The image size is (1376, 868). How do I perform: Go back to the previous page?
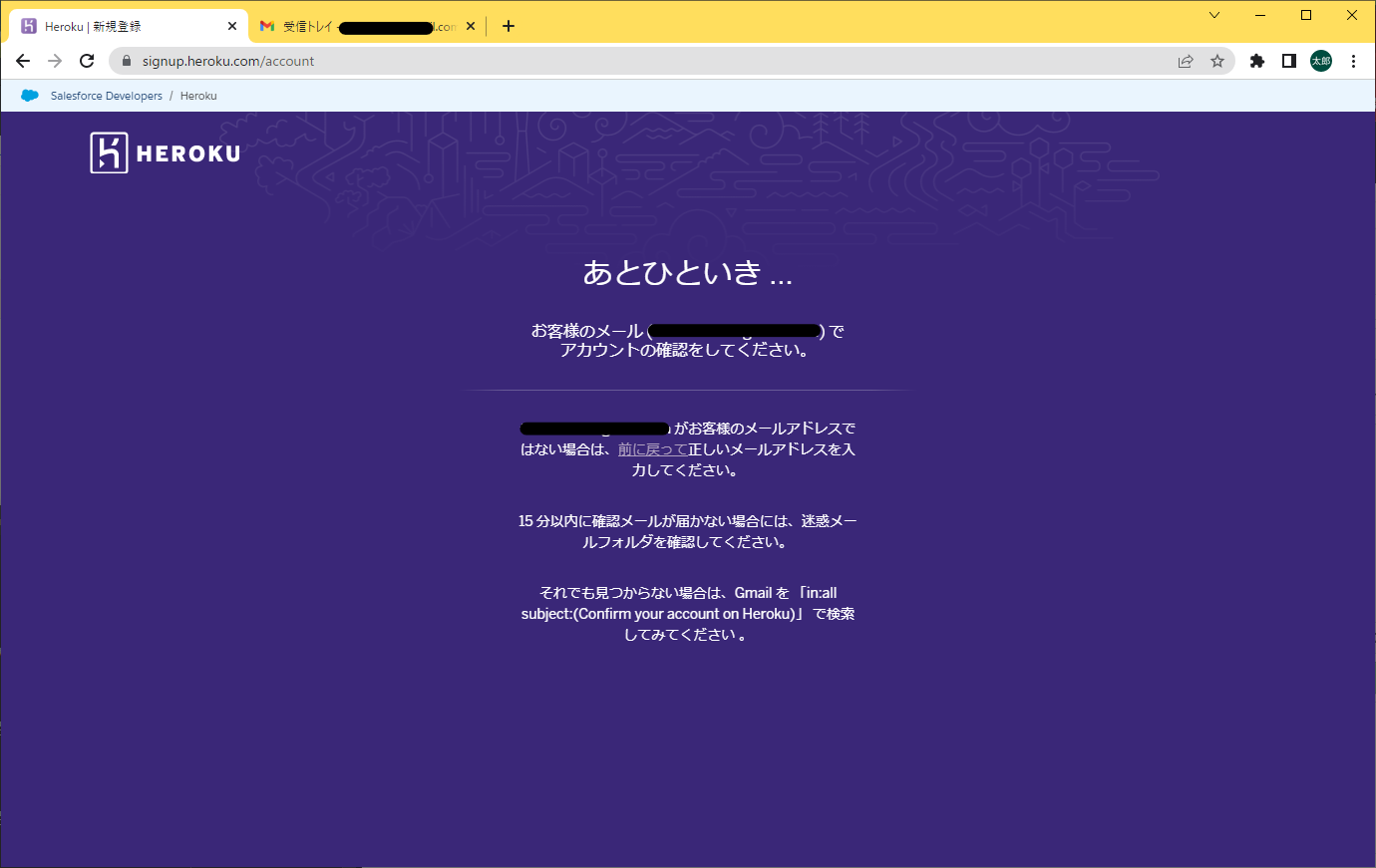point(23,61)
